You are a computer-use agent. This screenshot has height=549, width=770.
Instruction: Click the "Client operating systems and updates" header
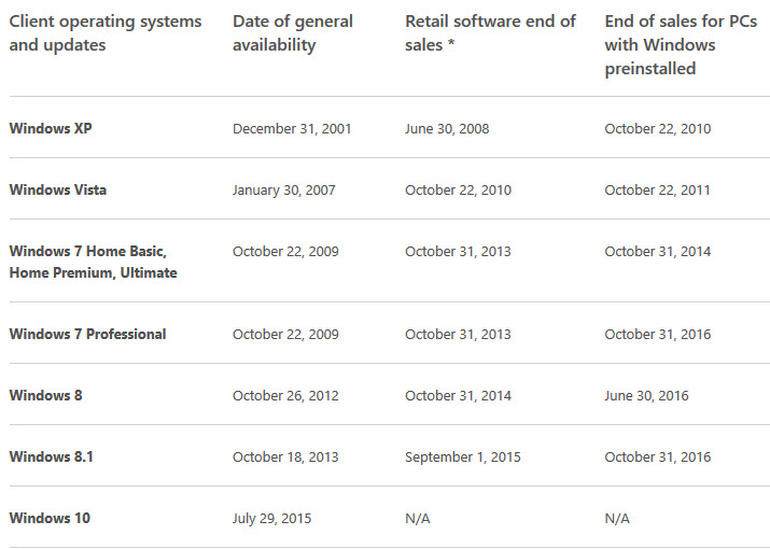tap(105, 33)
